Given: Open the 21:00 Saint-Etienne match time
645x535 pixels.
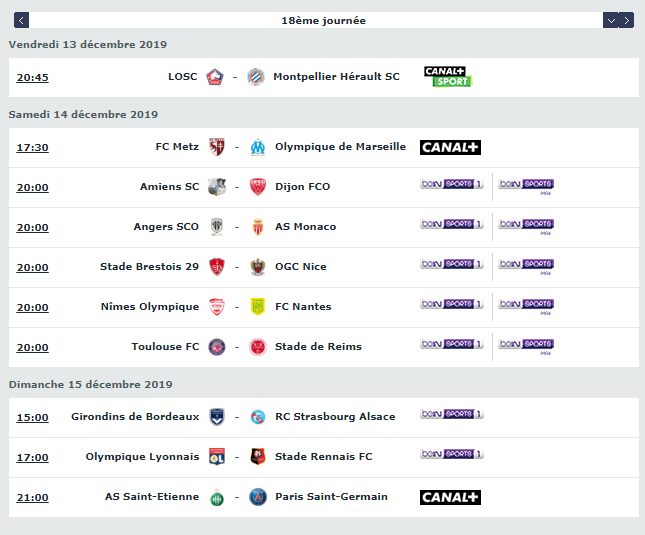Looking at the screenshot, I should click(x=32, y=497).
